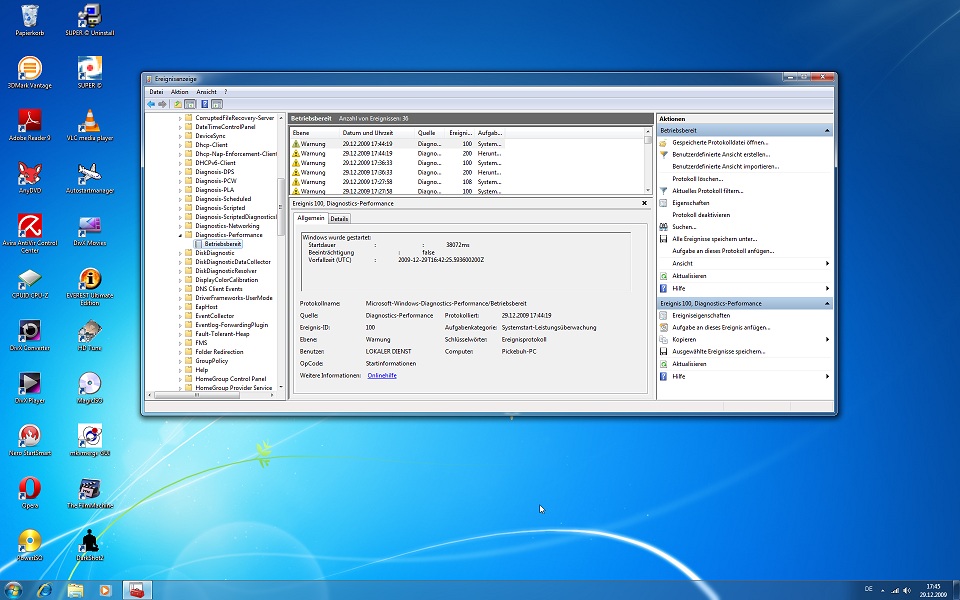Switch to the Details tab
Image resolution: width=960 pixels, height=600 pixels.
340,218
